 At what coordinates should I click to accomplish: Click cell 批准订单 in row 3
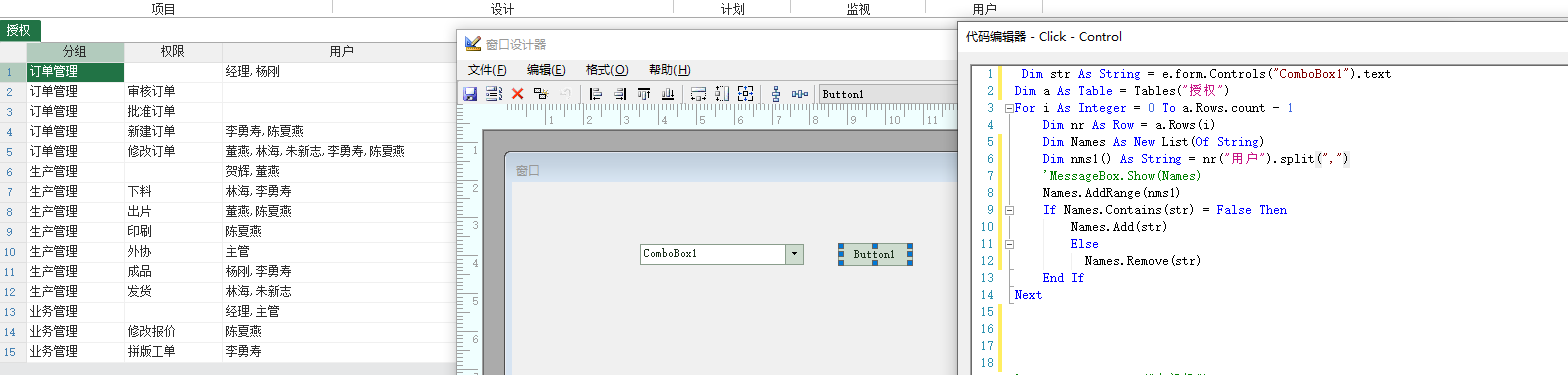coord(173,111)
